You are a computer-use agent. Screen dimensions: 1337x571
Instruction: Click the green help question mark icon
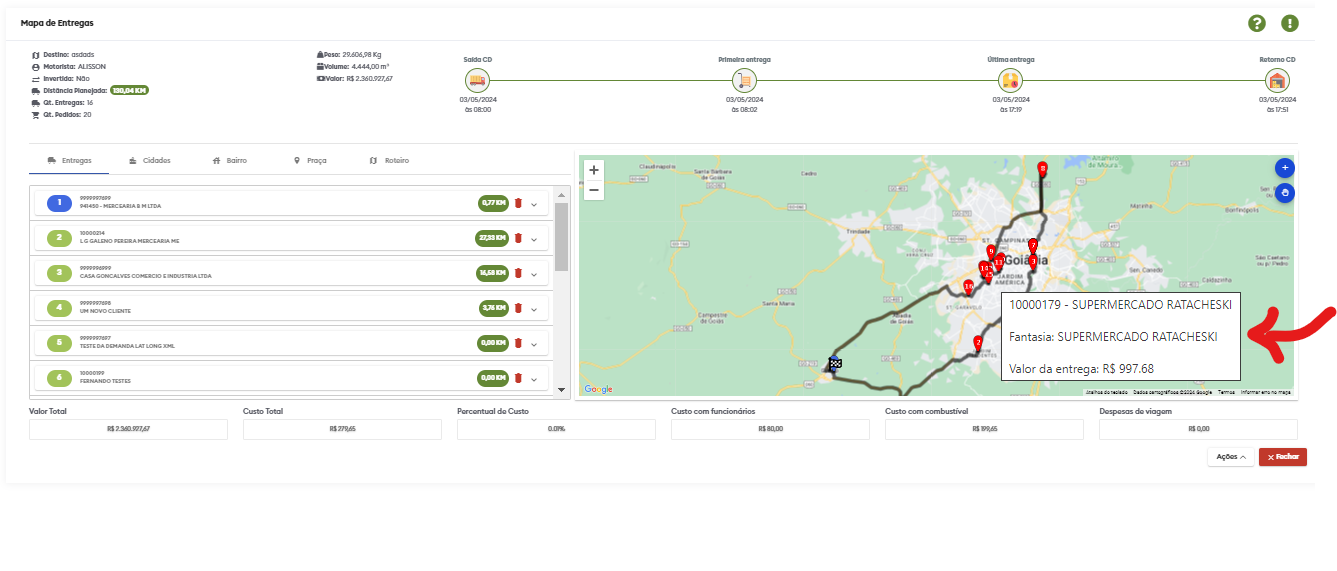tap(1257, 24)
